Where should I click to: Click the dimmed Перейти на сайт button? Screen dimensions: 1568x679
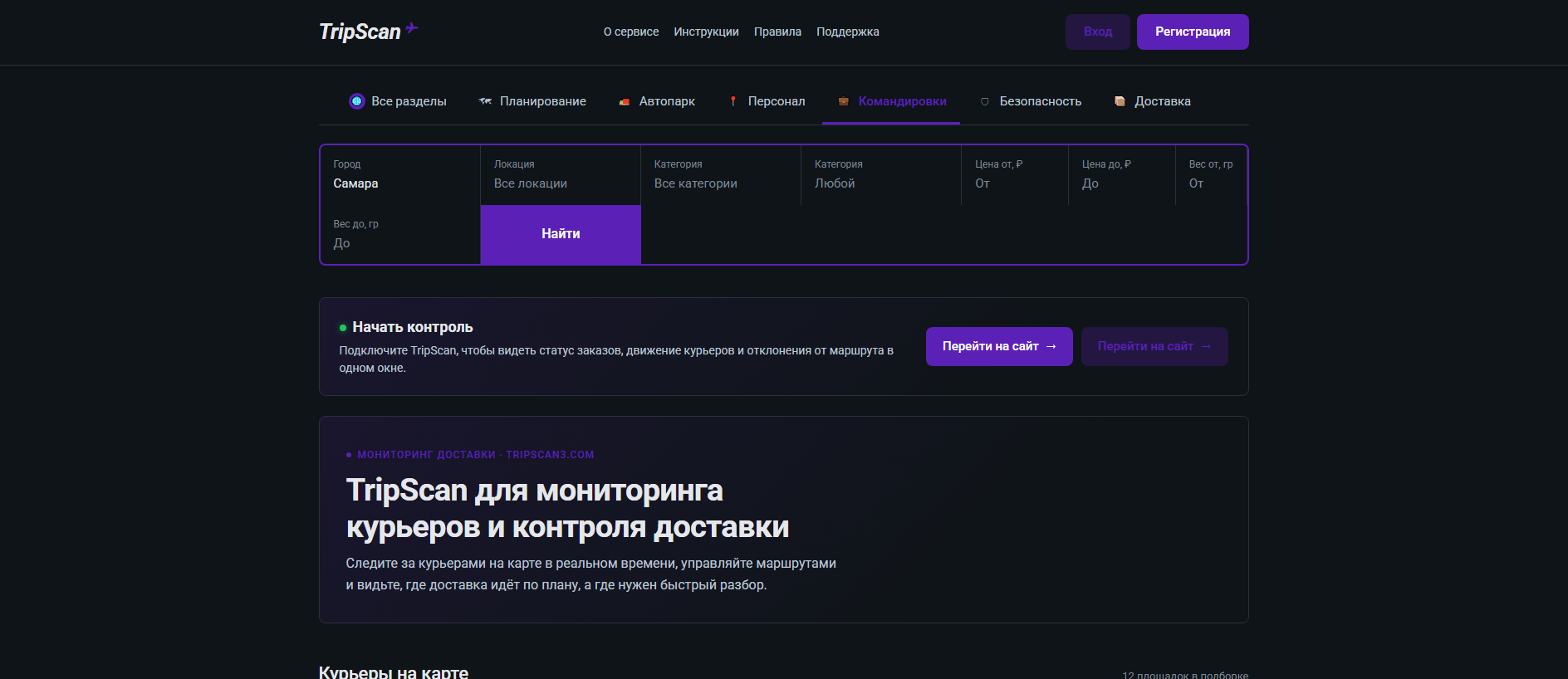point(1154,346)
